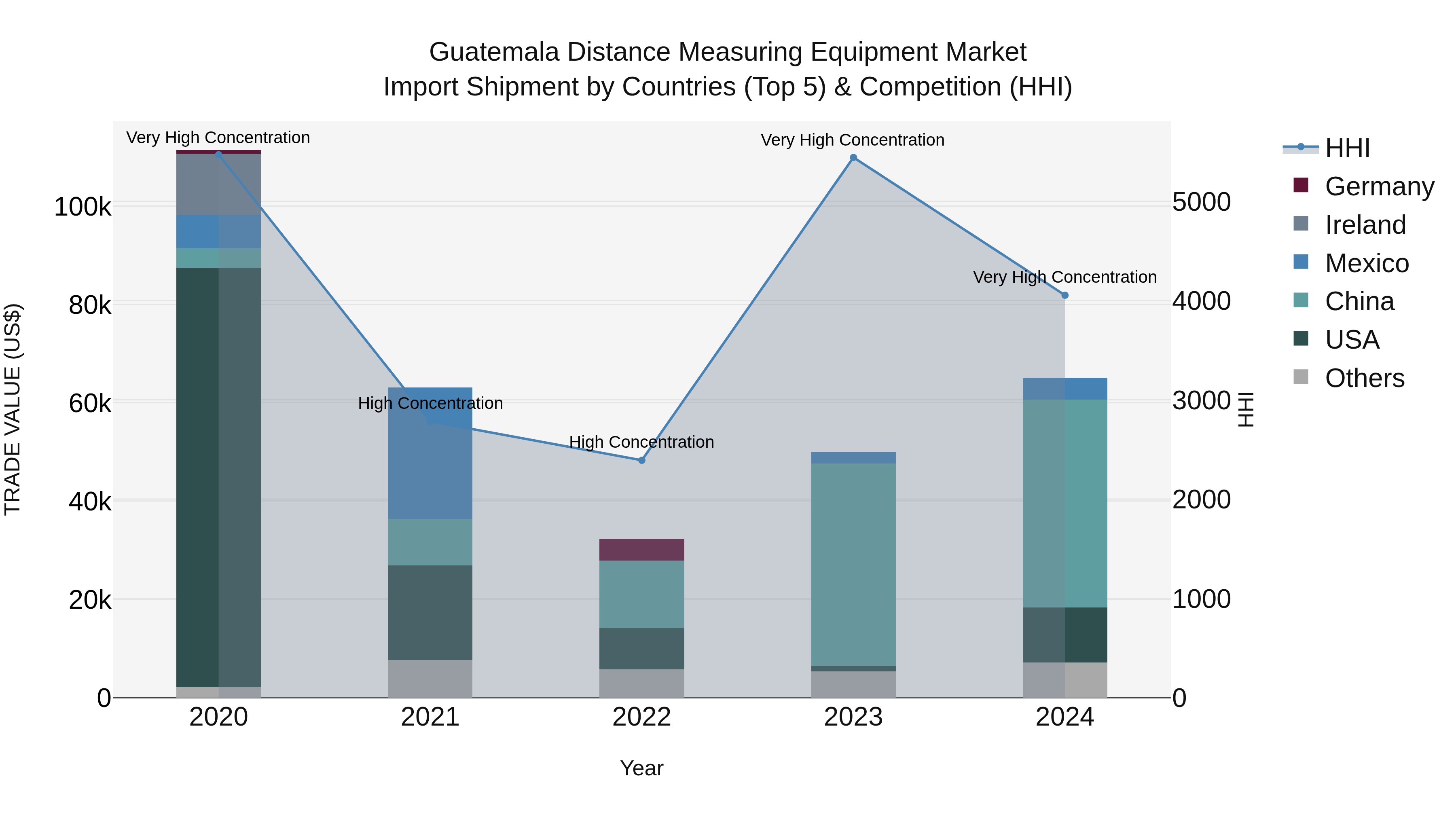Click the chart title Guatemala Distance Measuring Equipment Market
This screenshot has width=1456, height=819.
(728, 52)
